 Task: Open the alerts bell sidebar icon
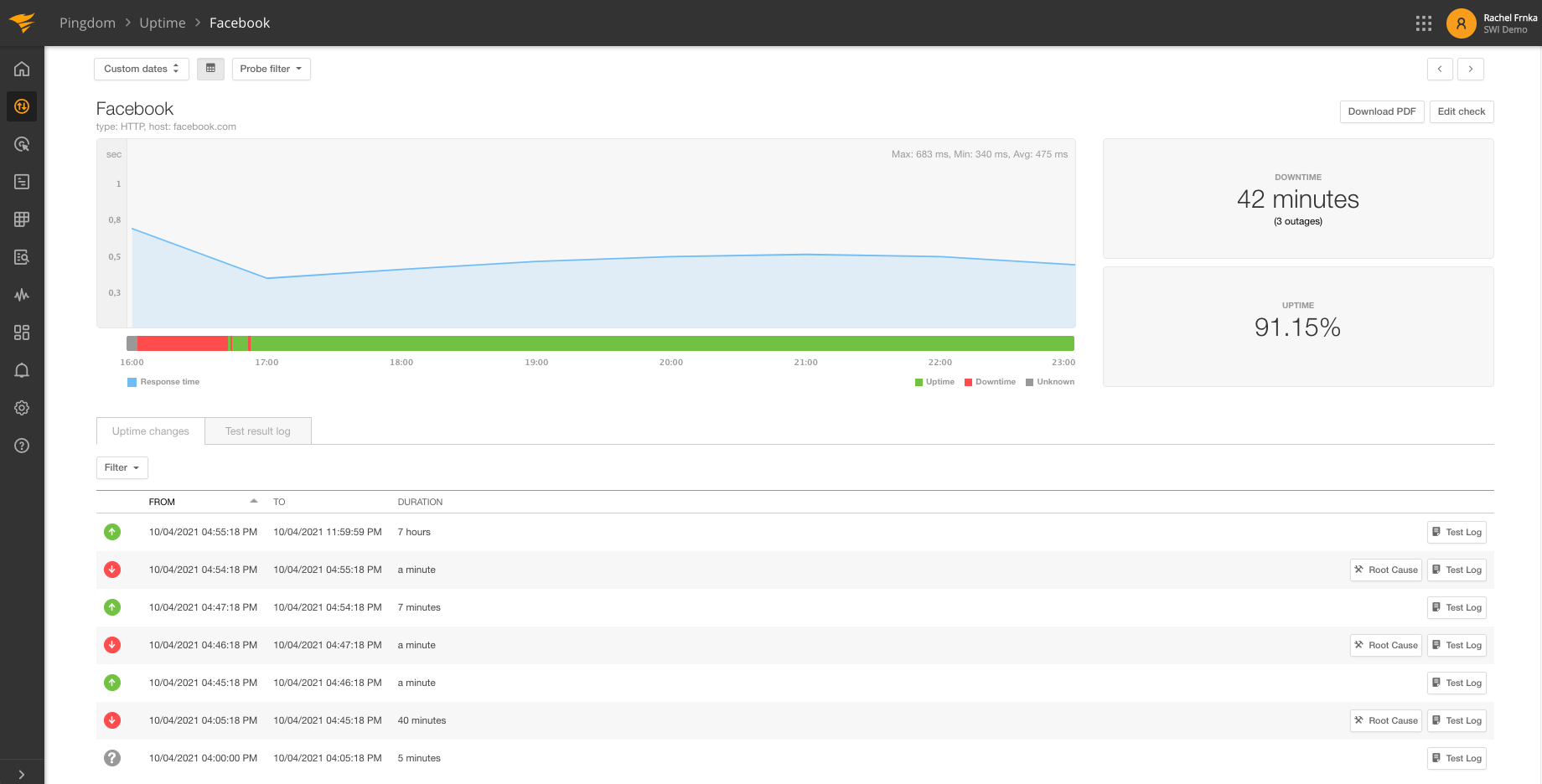(x=22, y=370)
